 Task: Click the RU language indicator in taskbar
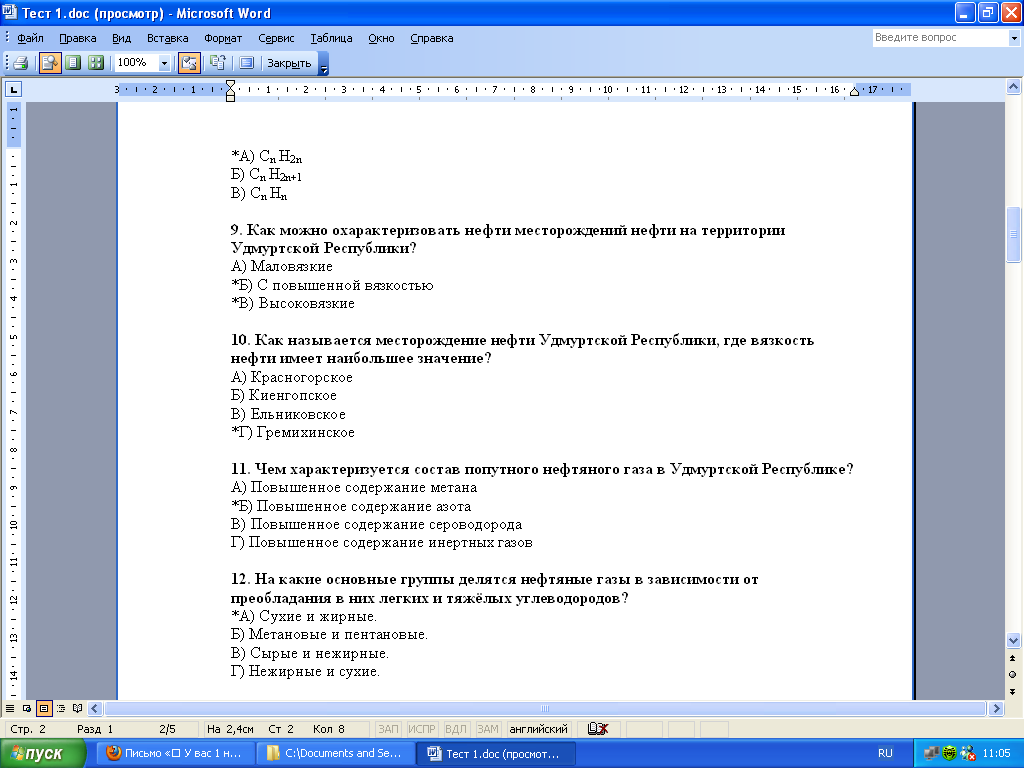click(885, 753)
